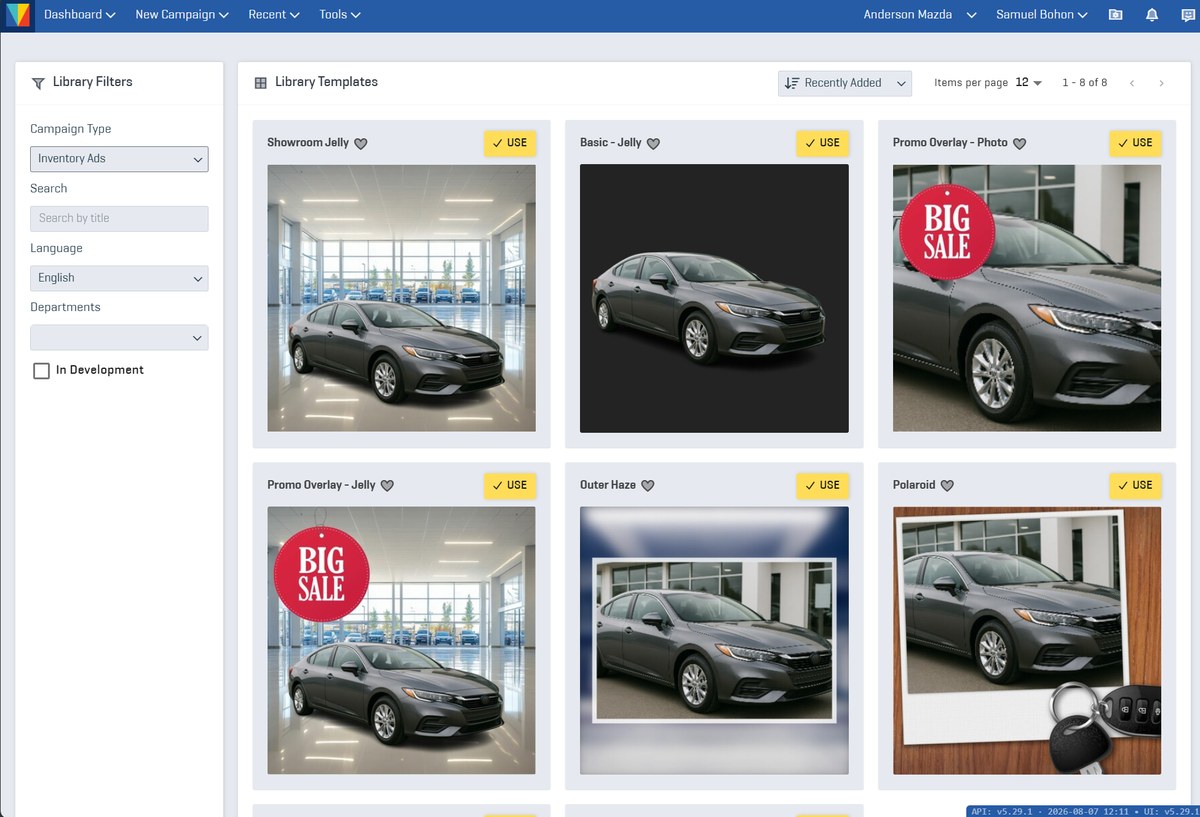This screenshot has width=1200, height=817.
Task: Open the Polaroid preview thumbnail
Action: click(1027, 640)
